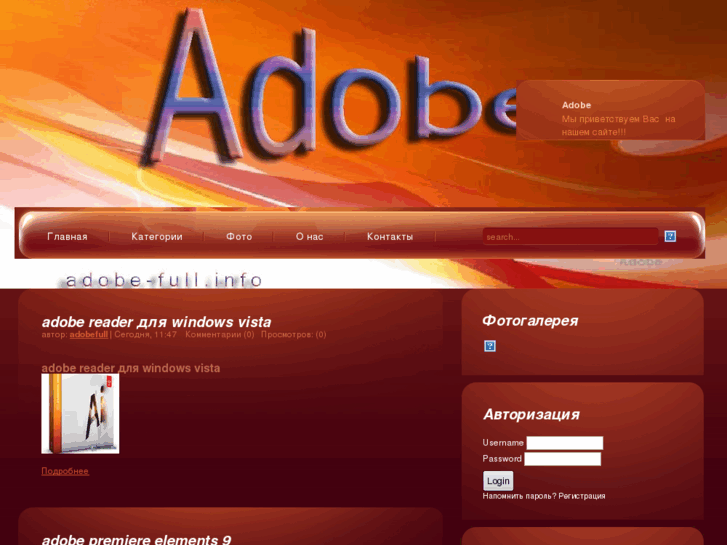Click the Авторизация heading

[x=531, y=414]
